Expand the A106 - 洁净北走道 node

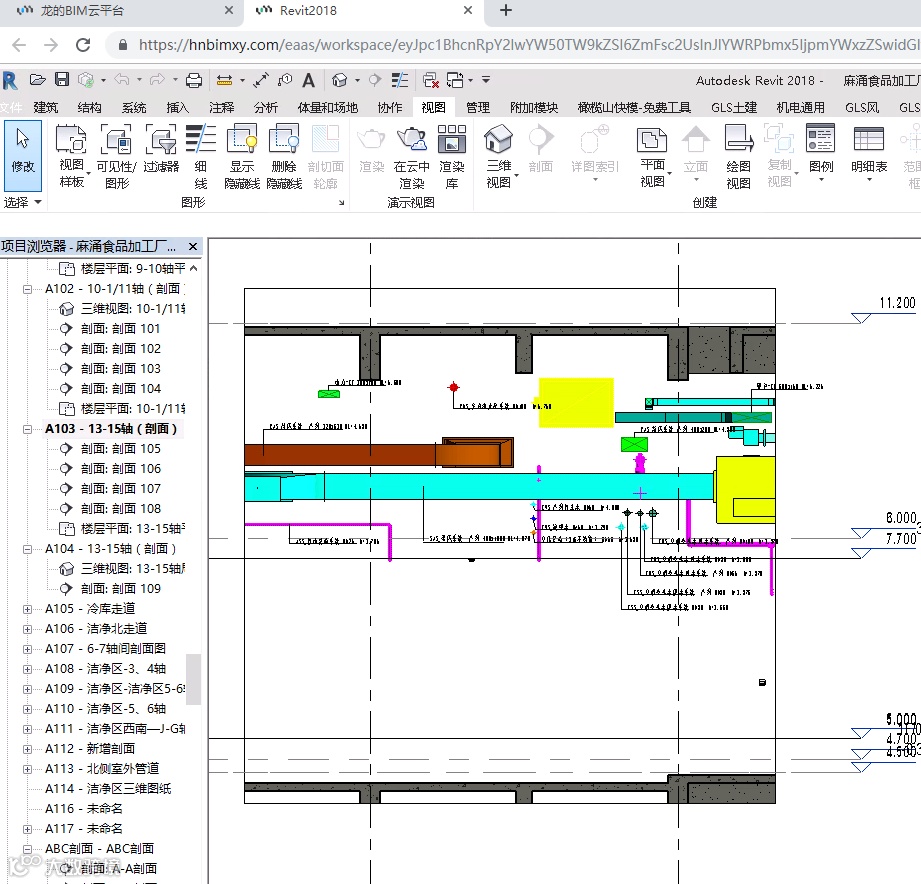27,629
